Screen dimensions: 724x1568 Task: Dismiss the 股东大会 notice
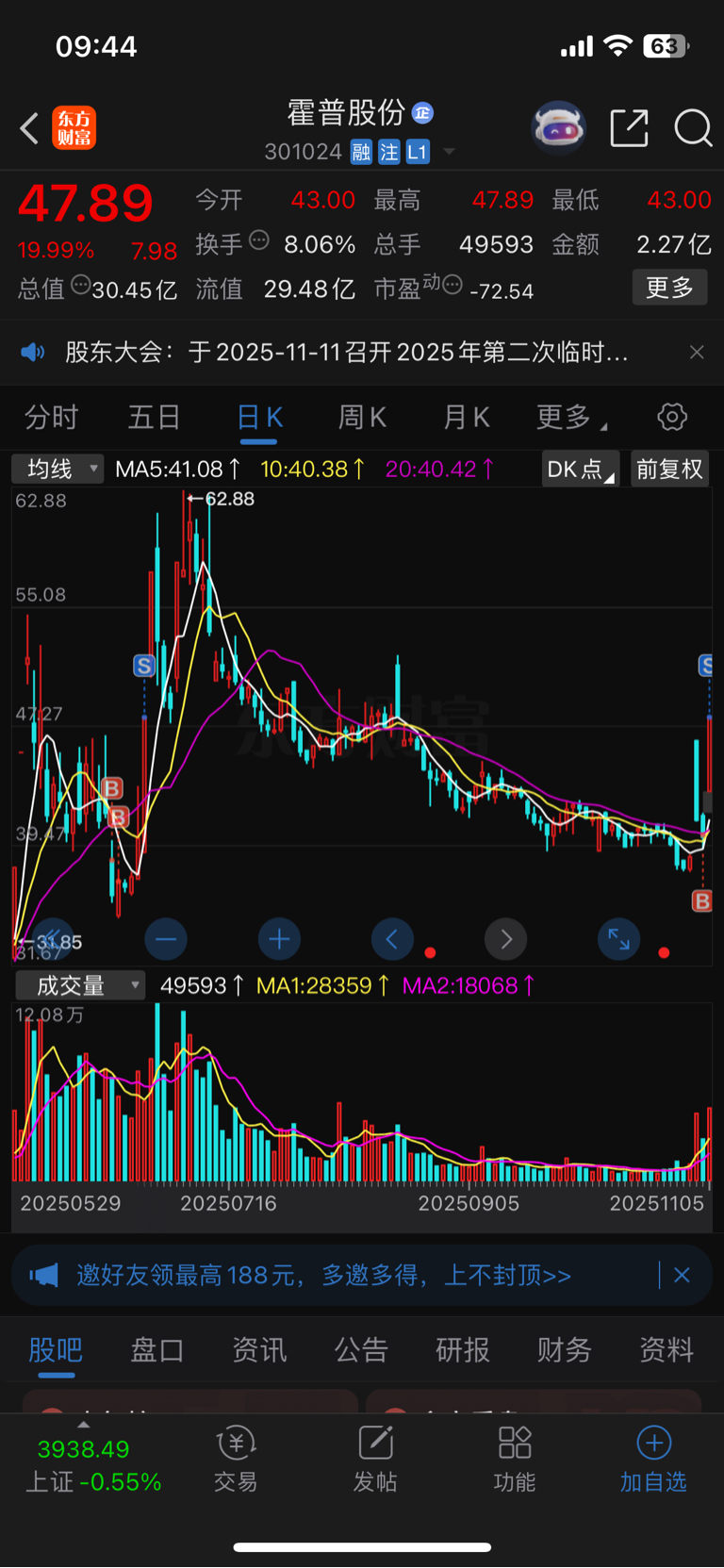point(697,353)
